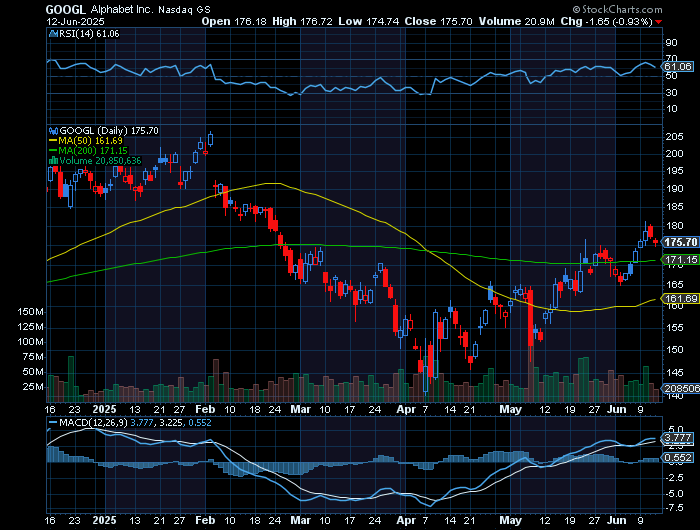The image size is (700, 530).
Task: Click the 'May' label on price chart axis
Action: pos(510,409)
